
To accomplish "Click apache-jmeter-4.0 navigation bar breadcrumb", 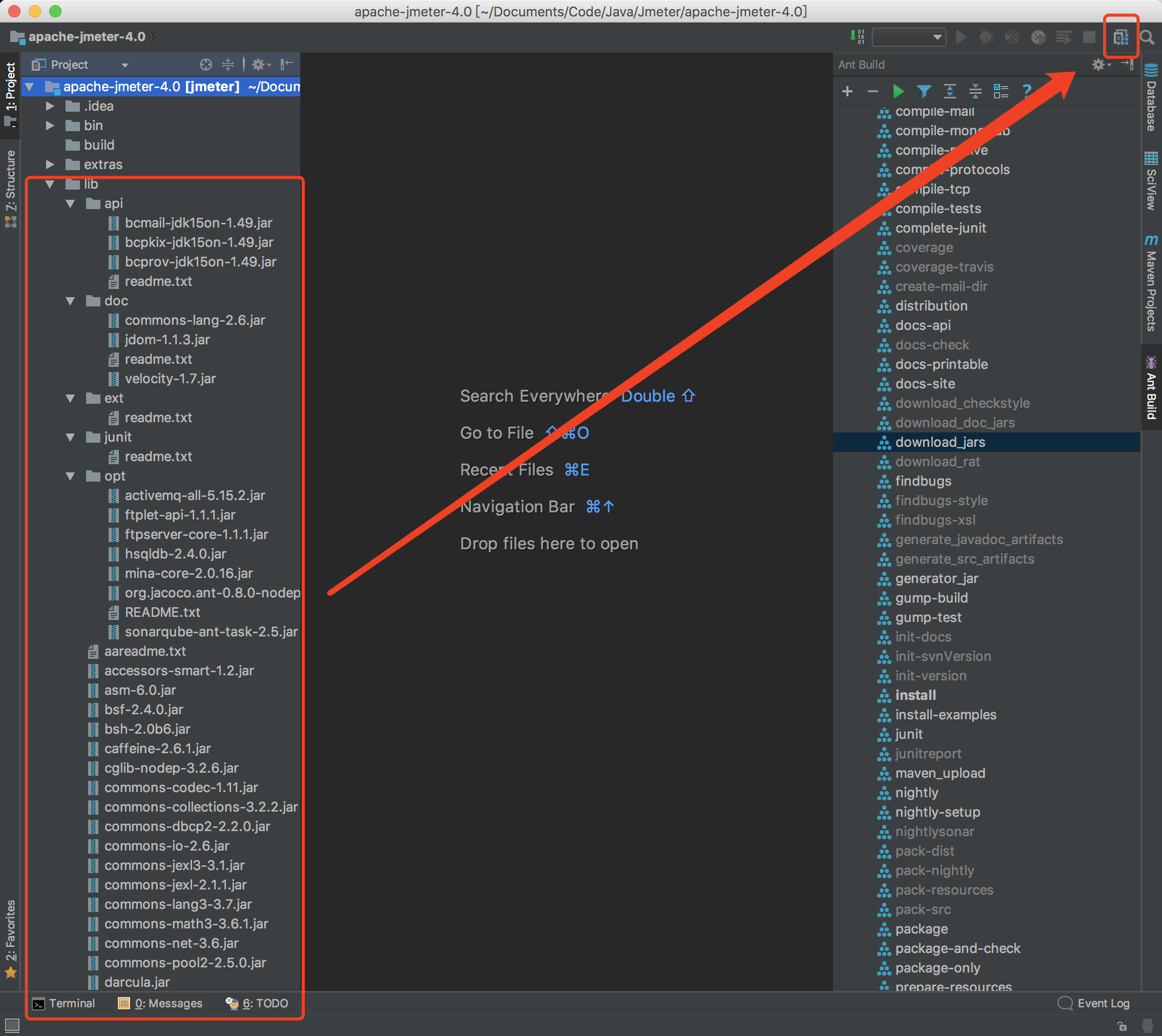I will point(87,37).
